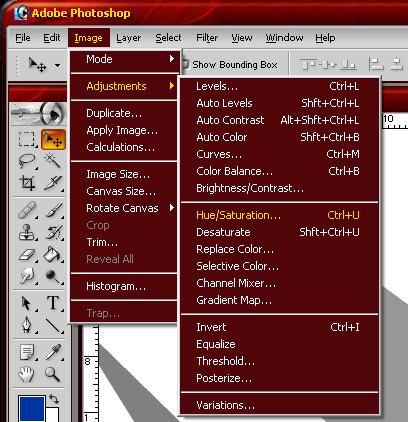The image size is (408, 422).
Task: Open the Select menu
Action: [168, 38]
